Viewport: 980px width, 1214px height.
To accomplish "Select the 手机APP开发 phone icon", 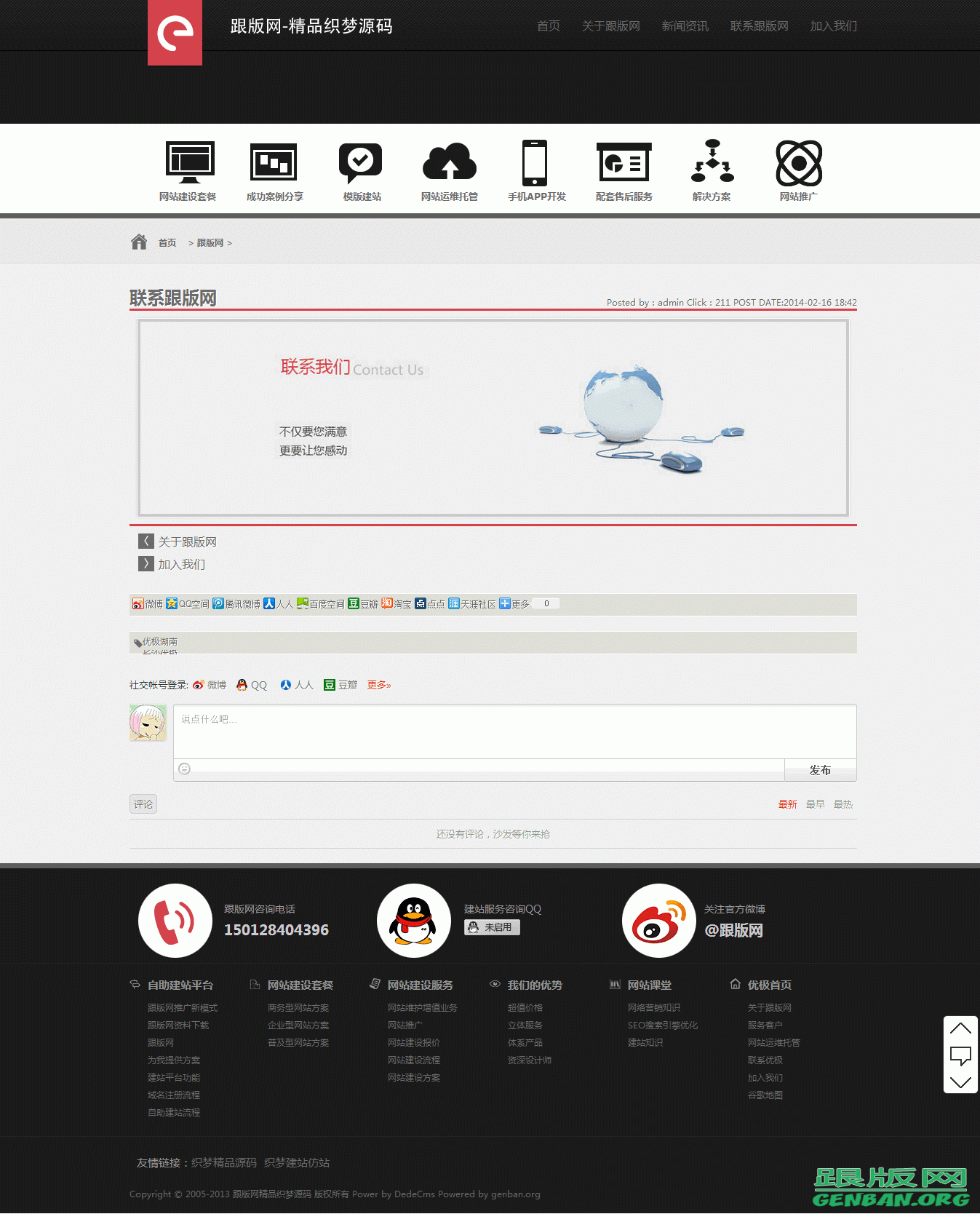I will [x=535, y=163].
